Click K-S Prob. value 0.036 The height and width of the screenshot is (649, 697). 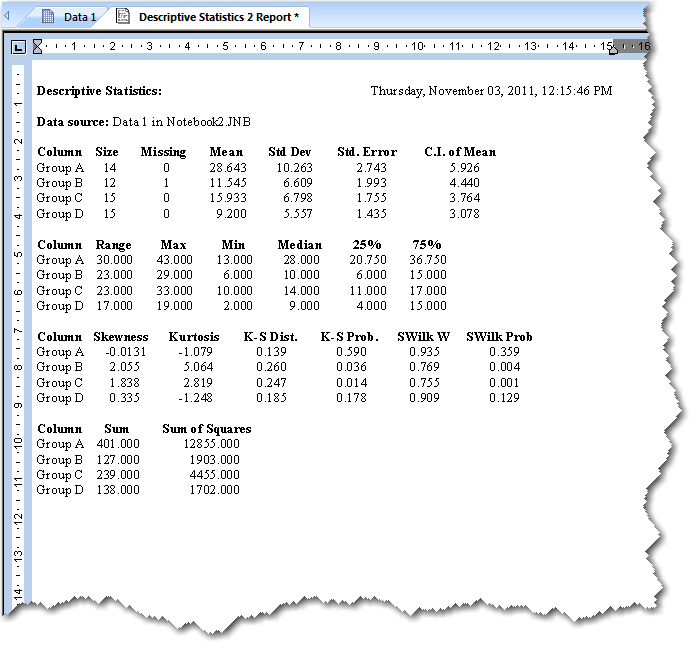click(x=351, y=367)
